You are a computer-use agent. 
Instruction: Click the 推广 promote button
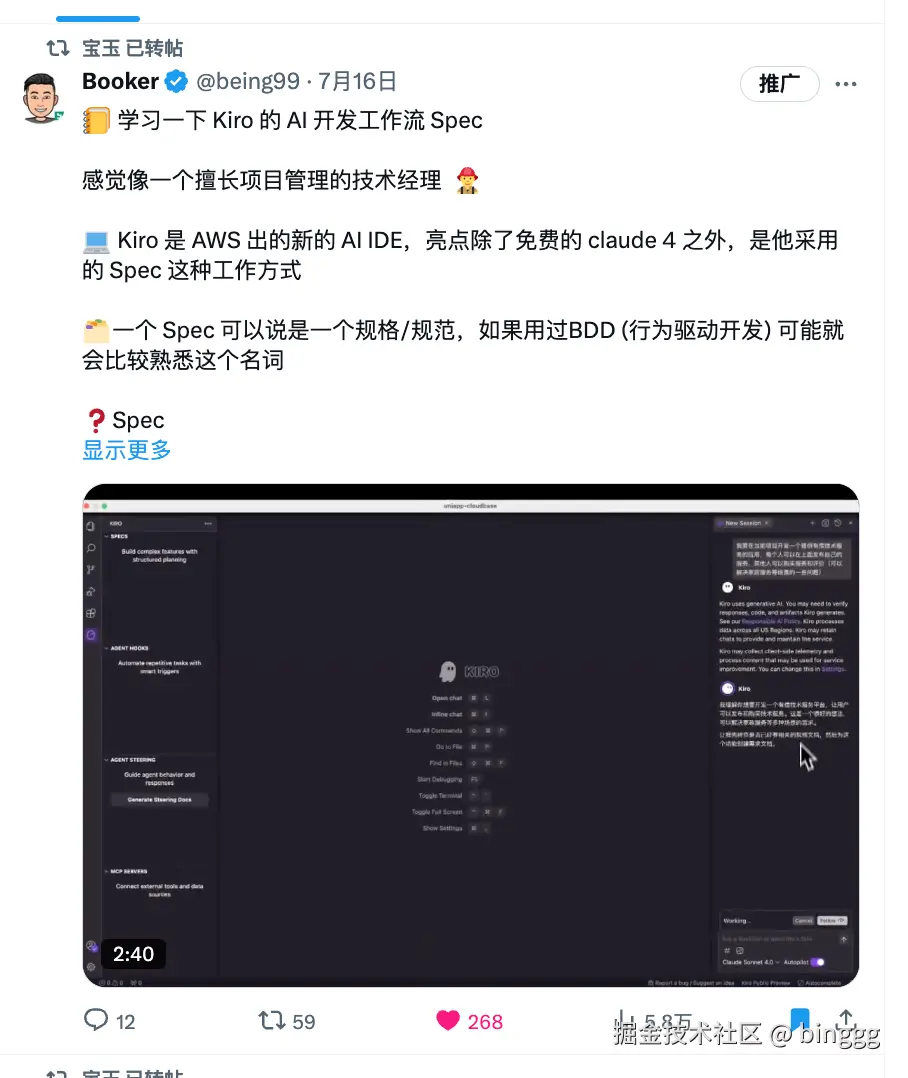pyautogui.click(x=779, y=84)
